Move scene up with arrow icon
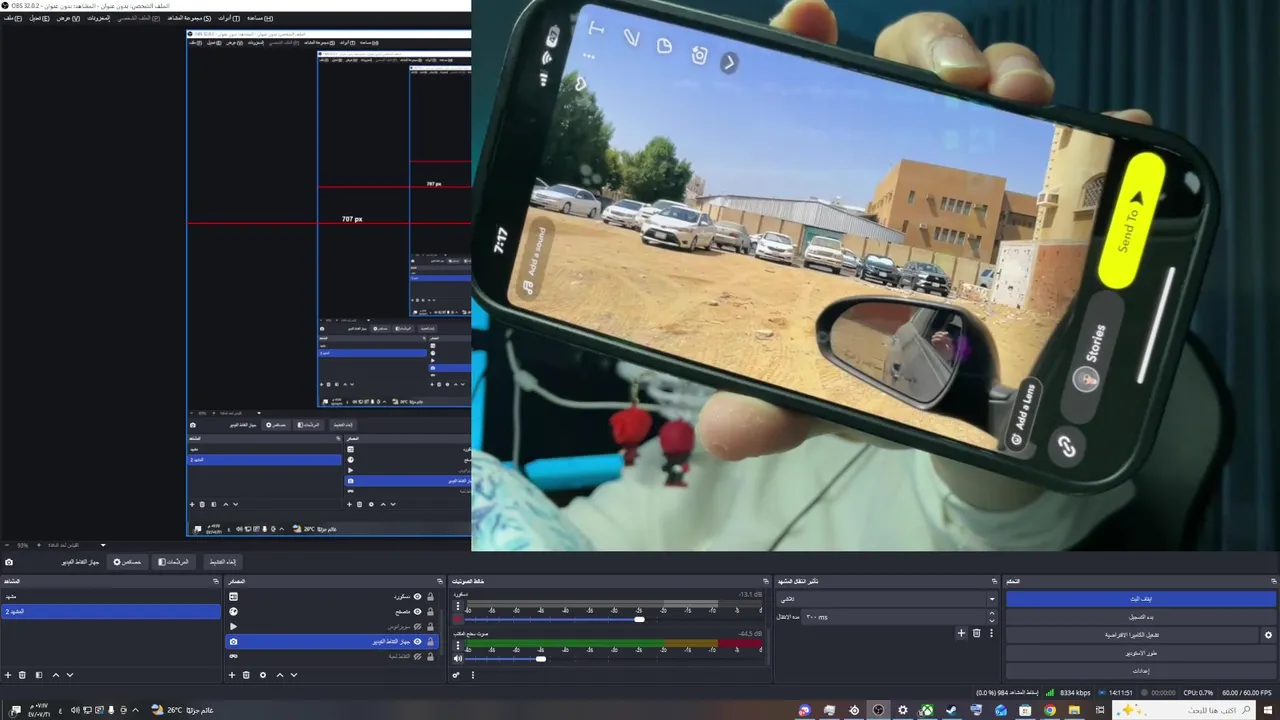Viewport: 1280px width, 720px height. point(55,675)
